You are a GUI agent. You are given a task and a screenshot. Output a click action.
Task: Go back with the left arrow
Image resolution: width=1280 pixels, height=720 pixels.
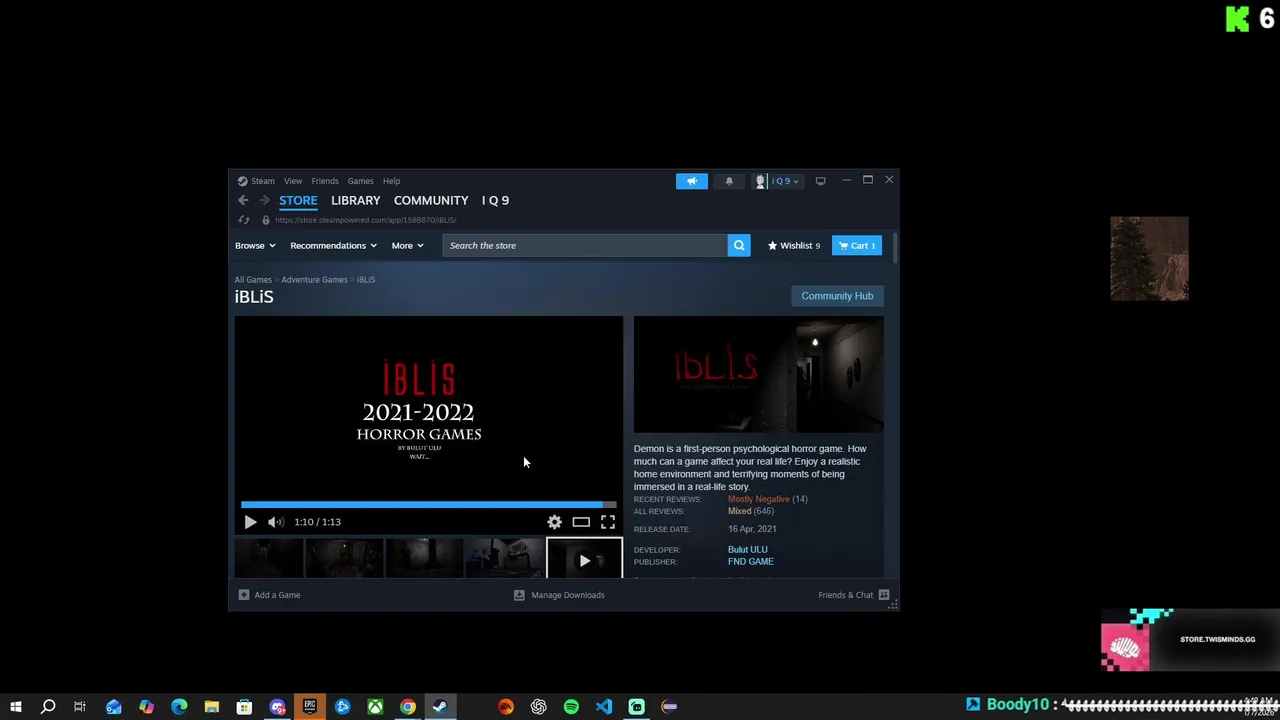243,200
